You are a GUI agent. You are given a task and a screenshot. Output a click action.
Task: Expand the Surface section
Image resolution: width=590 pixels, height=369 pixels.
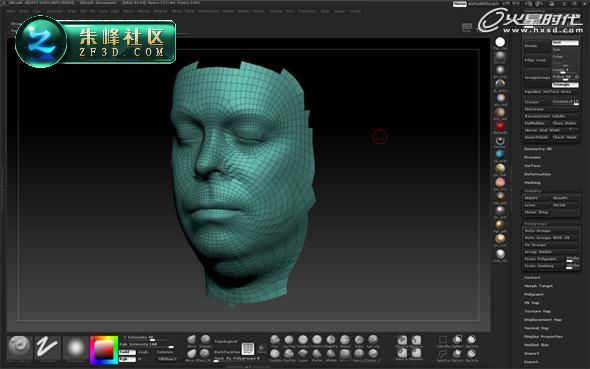(x=532, y=166)
